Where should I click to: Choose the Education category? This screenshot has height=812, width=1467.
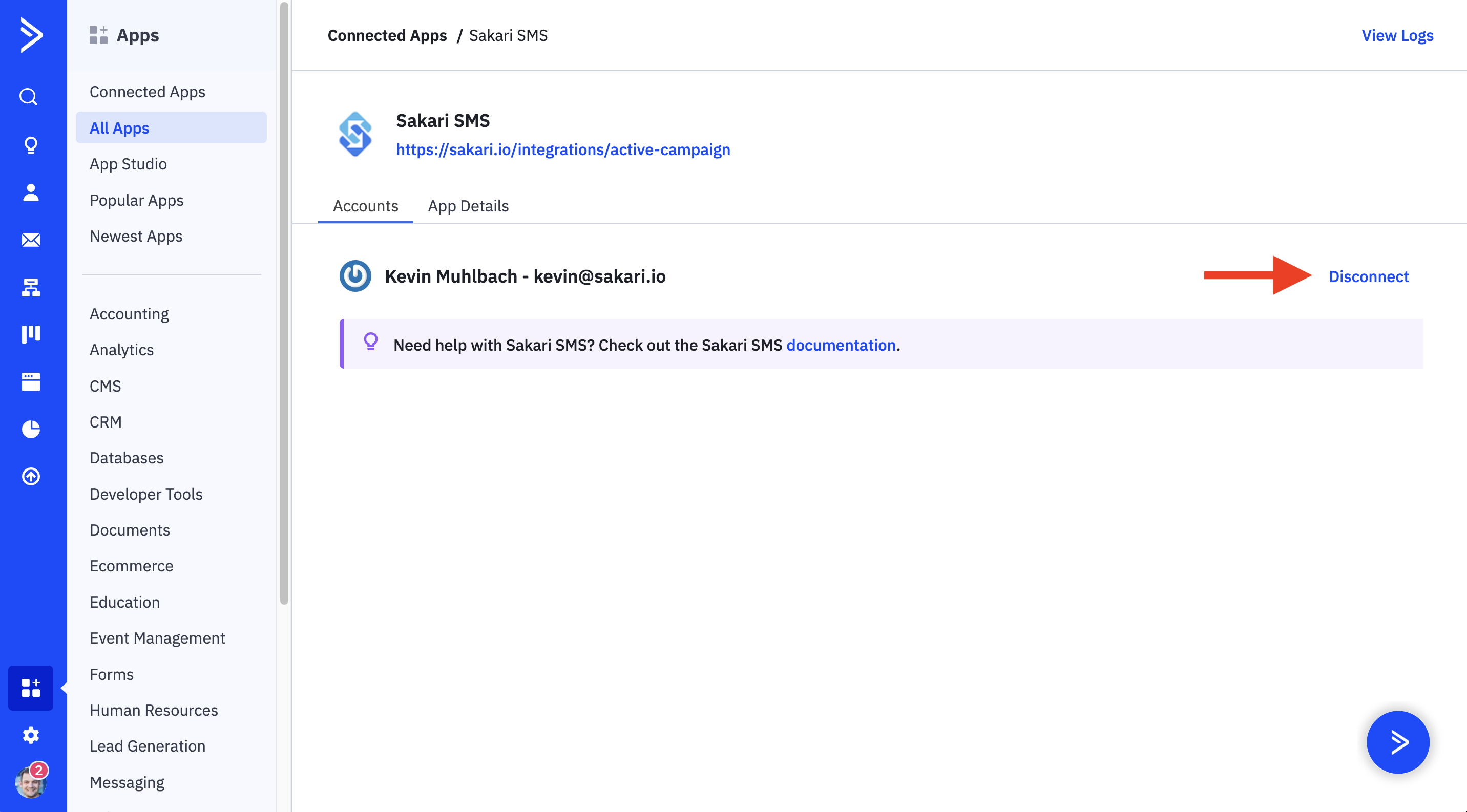click(x=124, y=602)
